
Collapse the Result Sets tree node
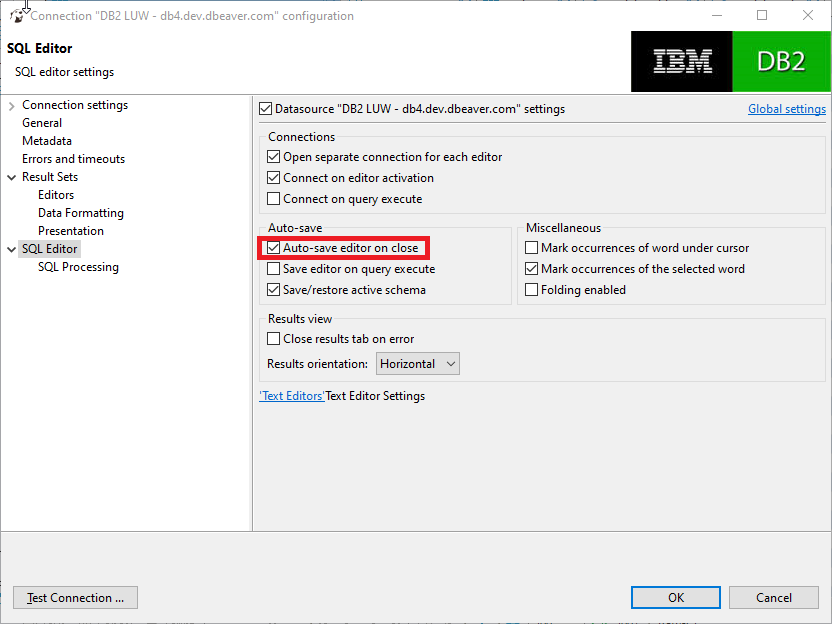[10, 176]
